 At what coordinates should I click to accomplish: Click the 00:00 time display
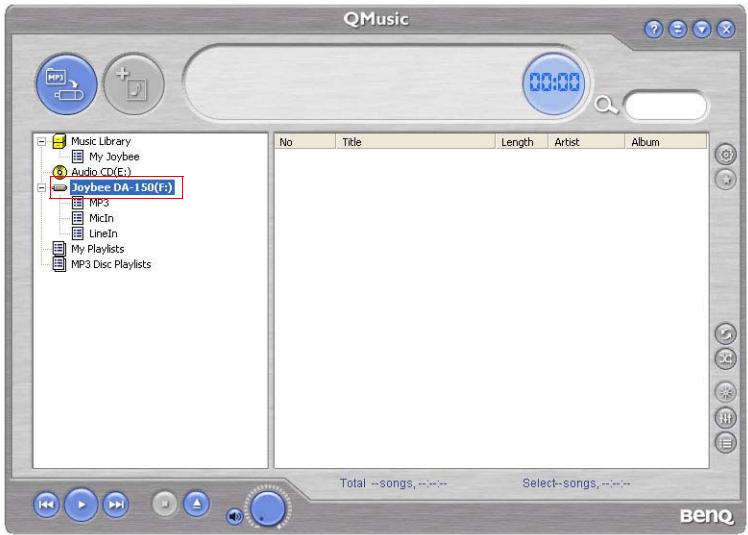[554, 84]
